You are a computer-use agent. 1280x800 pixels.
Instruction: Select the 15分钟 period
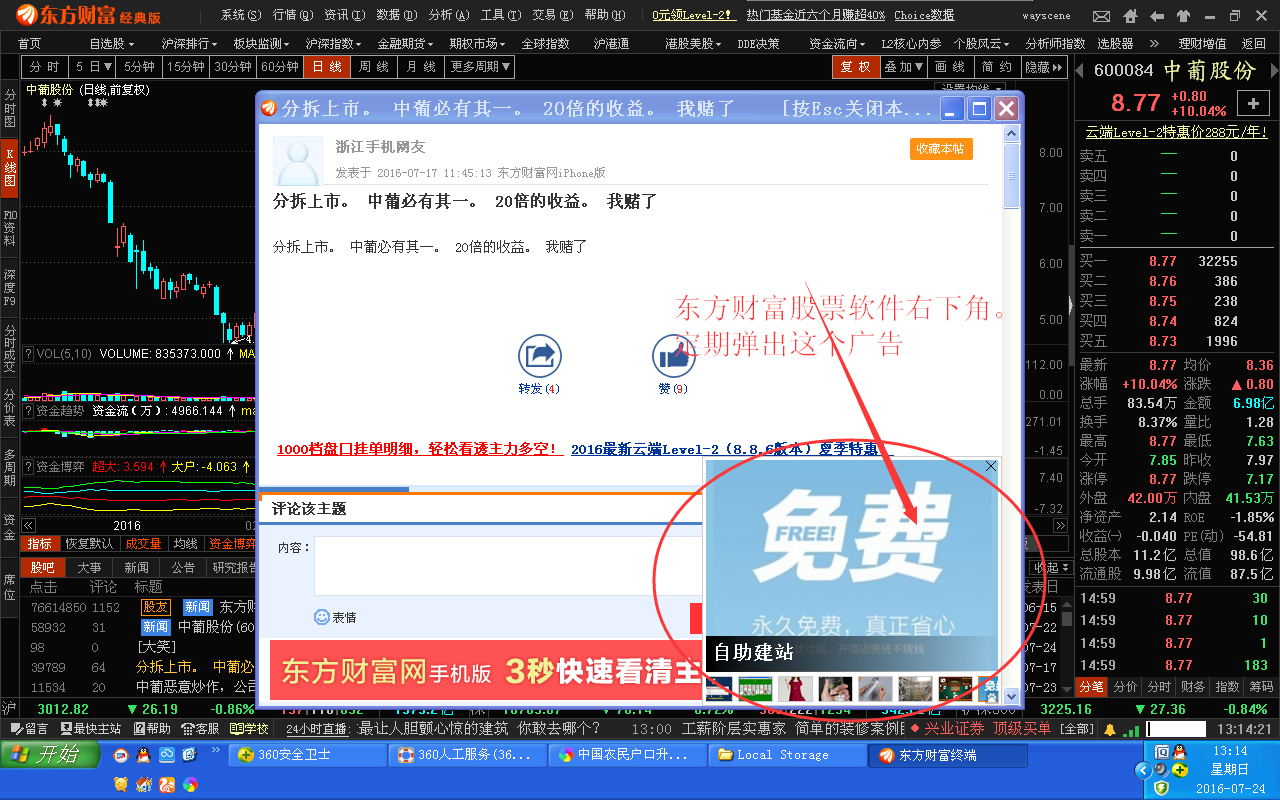click(186, 66)
